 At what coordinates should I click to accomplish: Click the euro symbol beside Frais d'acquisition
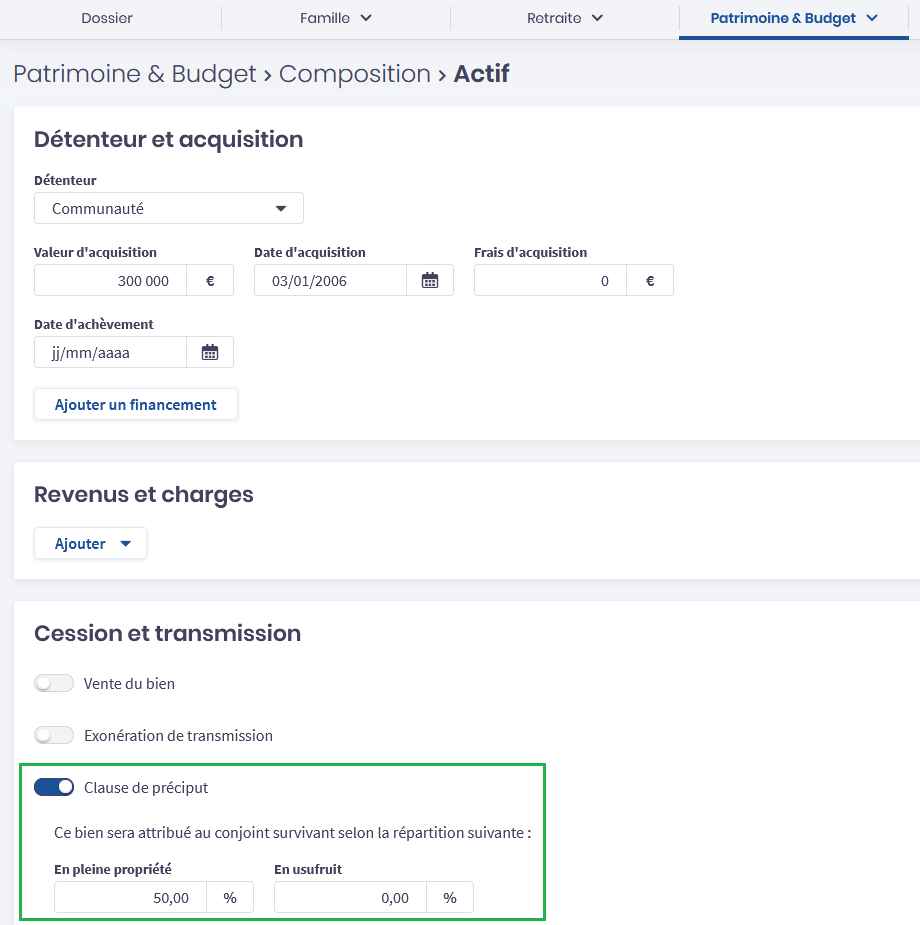(650, 281)
